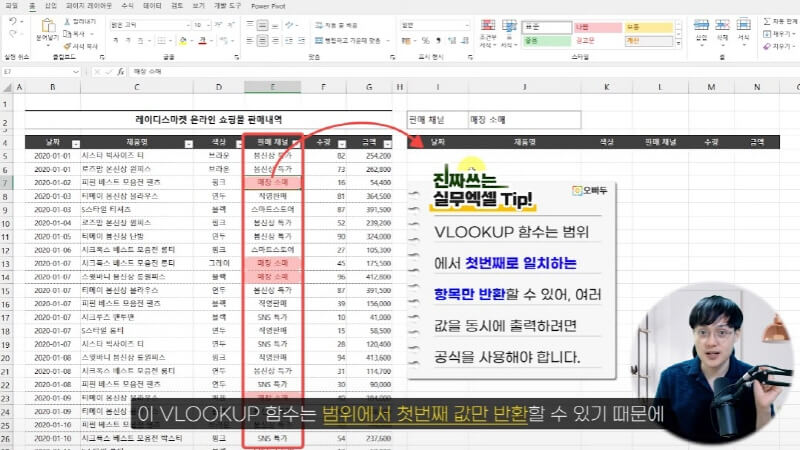The image size is (800, 450).
Task: Open the number format combo box
Action: click(x=435, y=24)
